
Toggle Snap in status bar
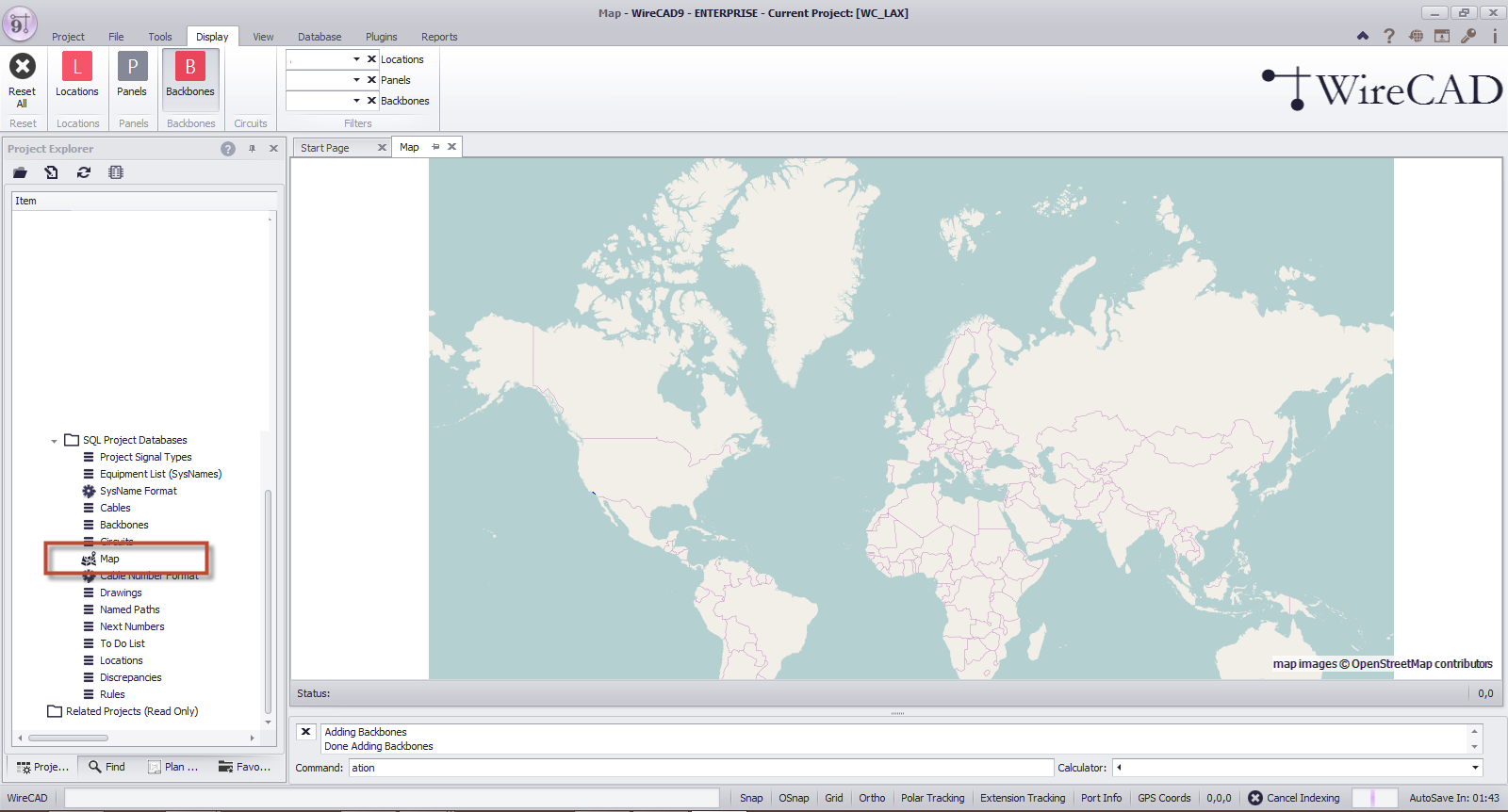pos(751,798)
